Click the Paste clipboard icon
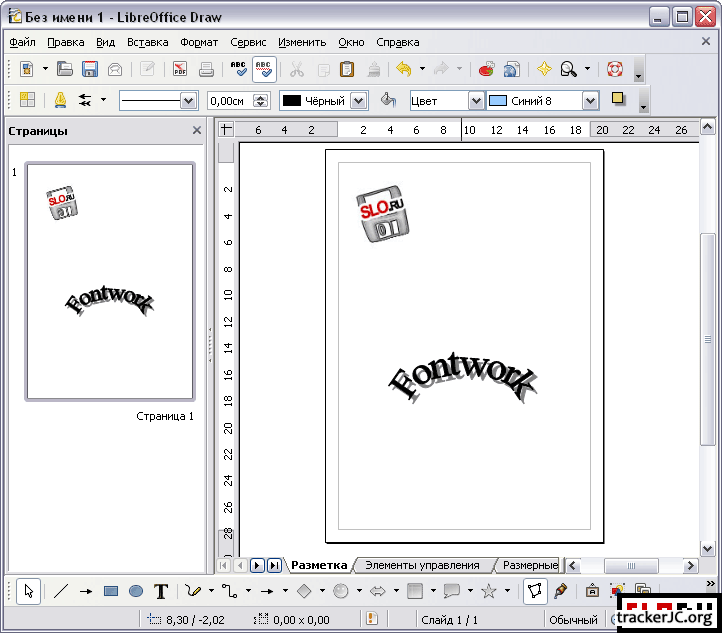 347,69
